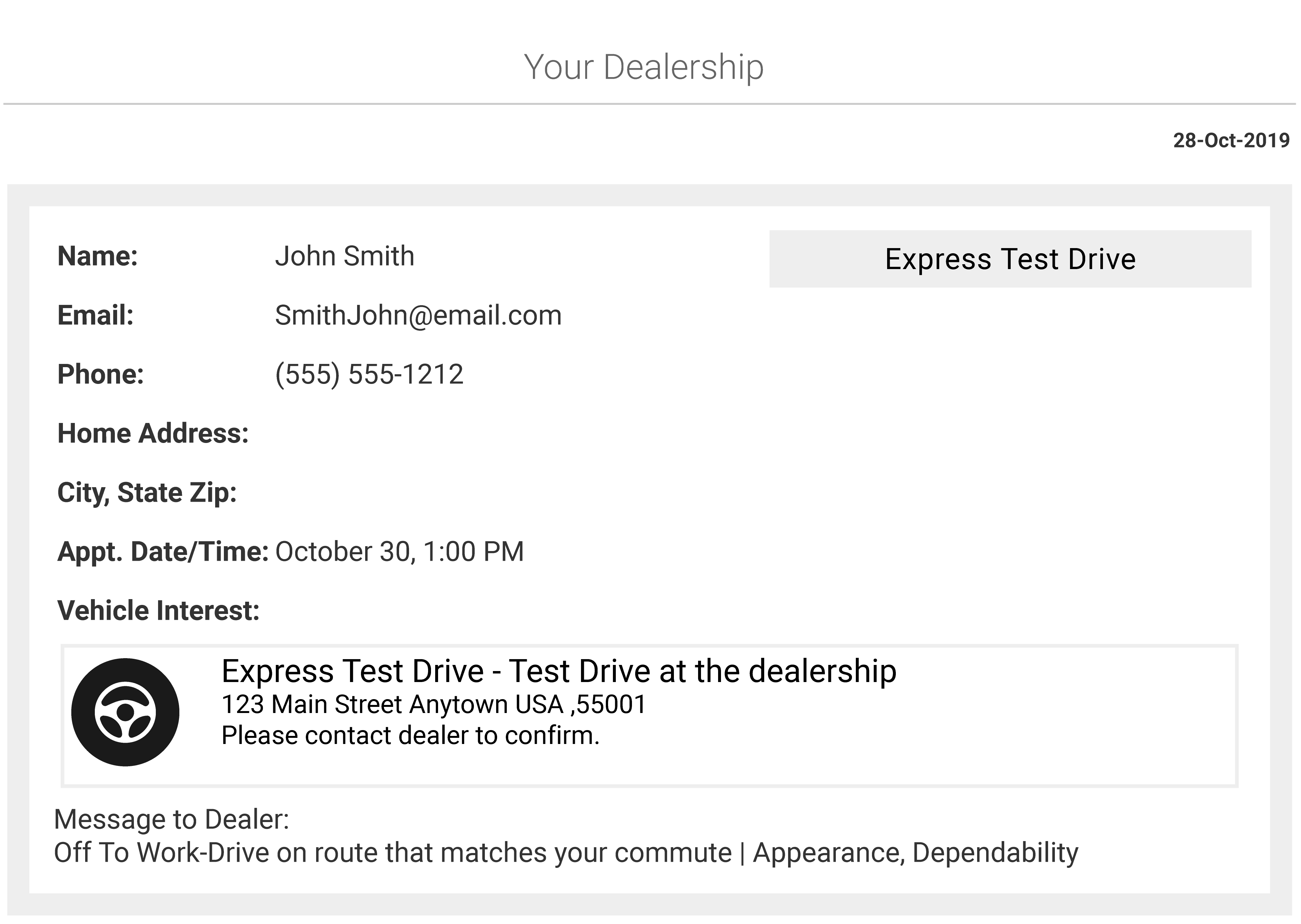Click the Home Address label
Viewport: 1301px width, 924px height.
[153, 434]
